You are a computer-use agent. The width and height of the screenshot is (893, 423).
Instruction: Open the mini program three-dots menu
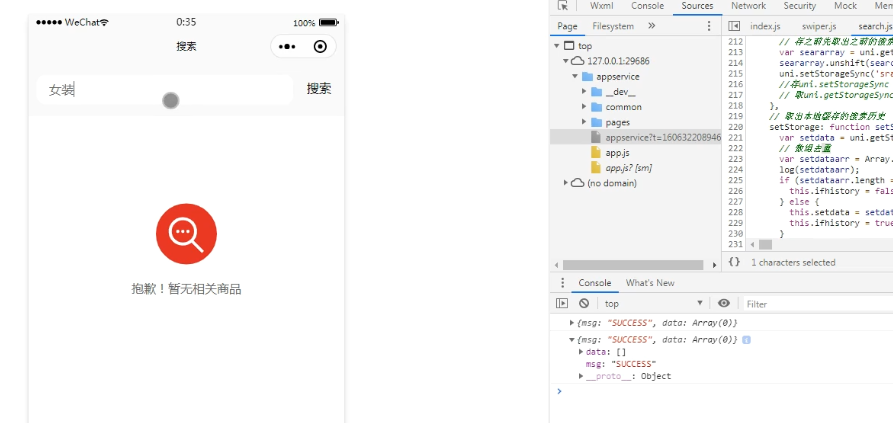click(287, 47)
